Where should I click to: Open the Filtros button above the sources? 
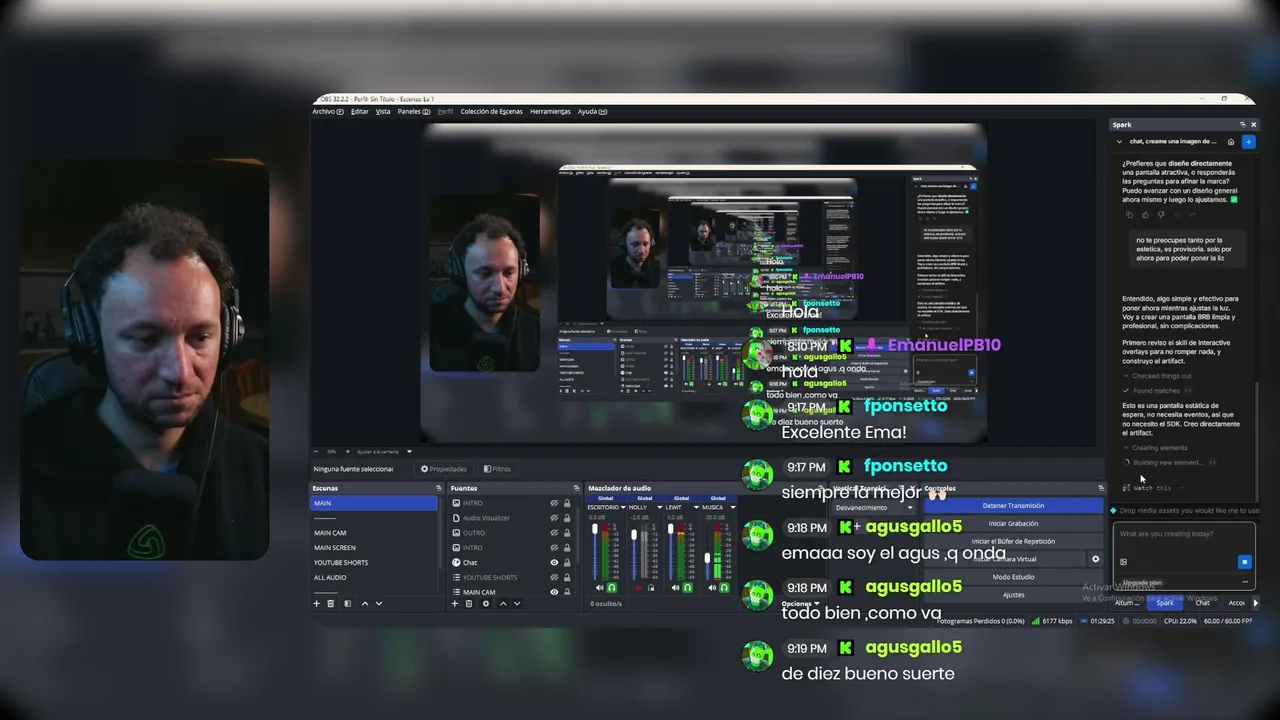(x=497, y=469)
